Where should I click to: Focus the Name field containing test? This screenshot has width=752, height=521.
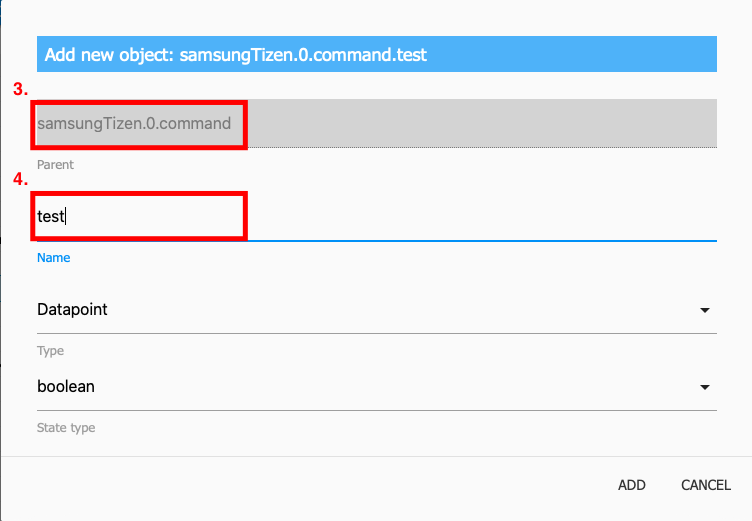tap(376, 216)
